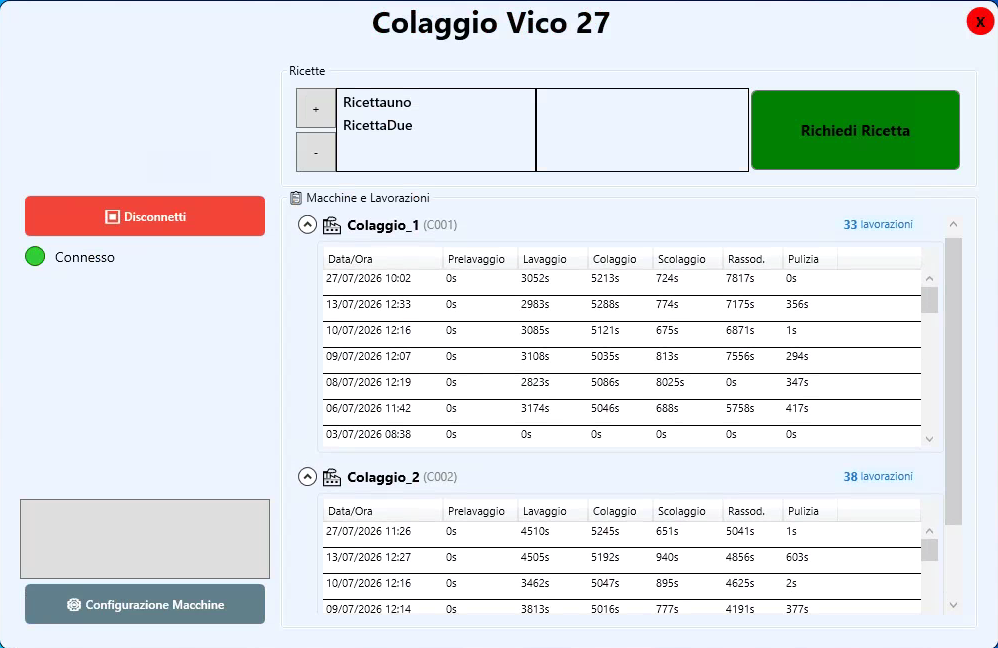
Task: Click the 4510s Lavaggio value
Action: (x=535, y=531)
